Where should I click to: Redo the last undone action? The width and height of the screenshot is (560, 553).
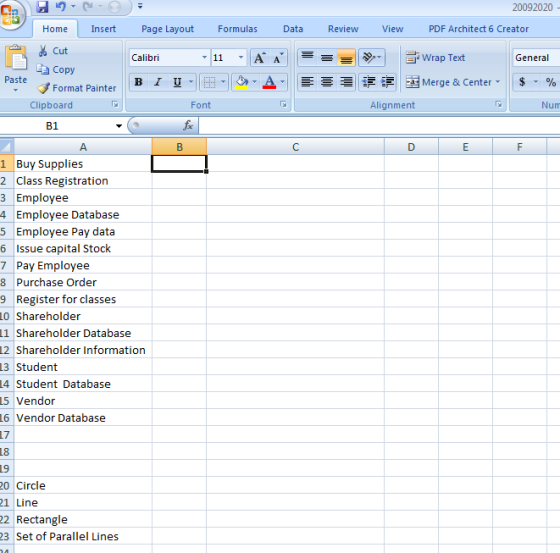(x=88, y=6)
